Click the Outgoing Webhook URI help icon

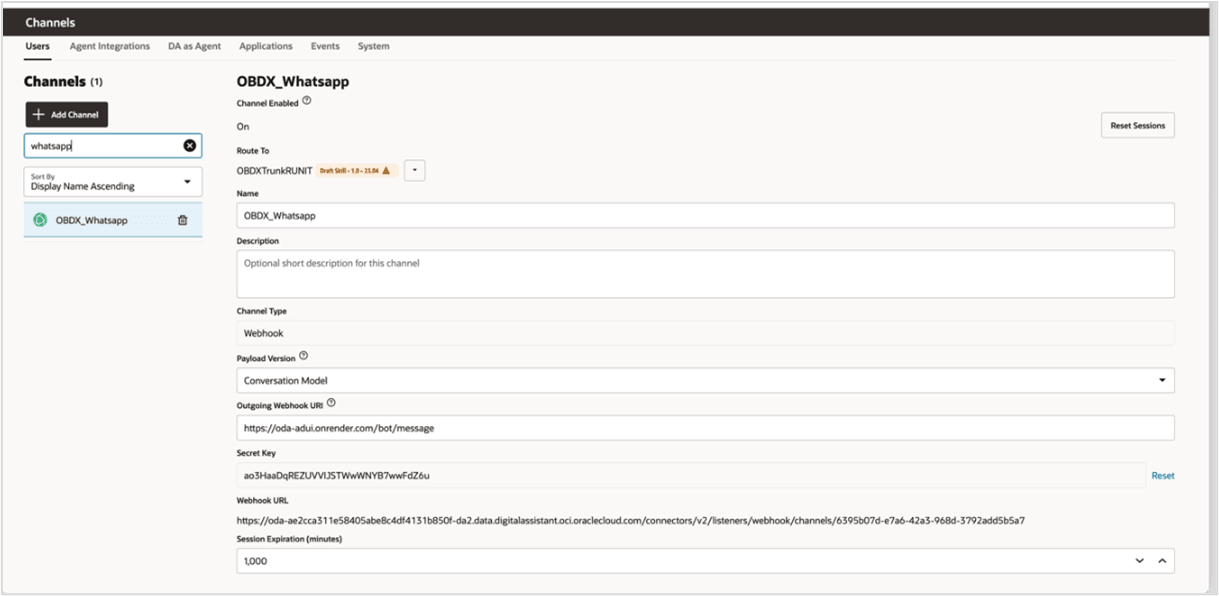(x=331, y=404)
